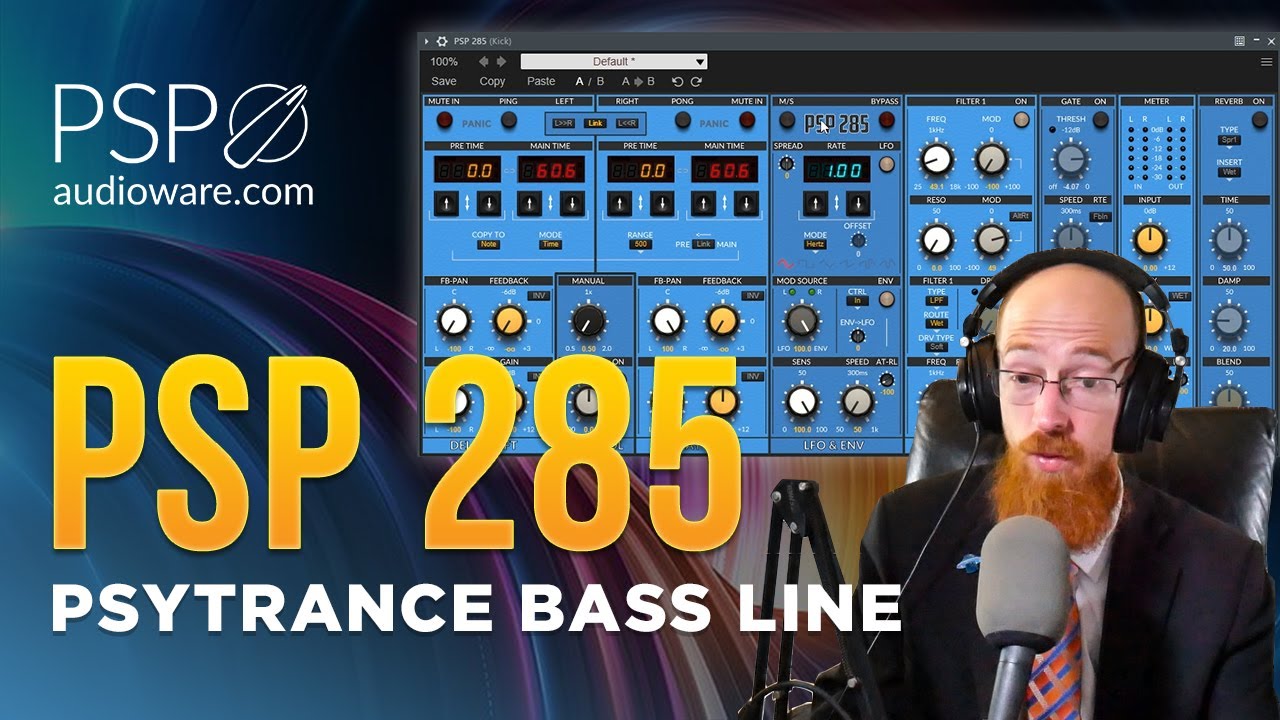Toggle the channel Link button between L>>R and L<<R

(596, 123)
